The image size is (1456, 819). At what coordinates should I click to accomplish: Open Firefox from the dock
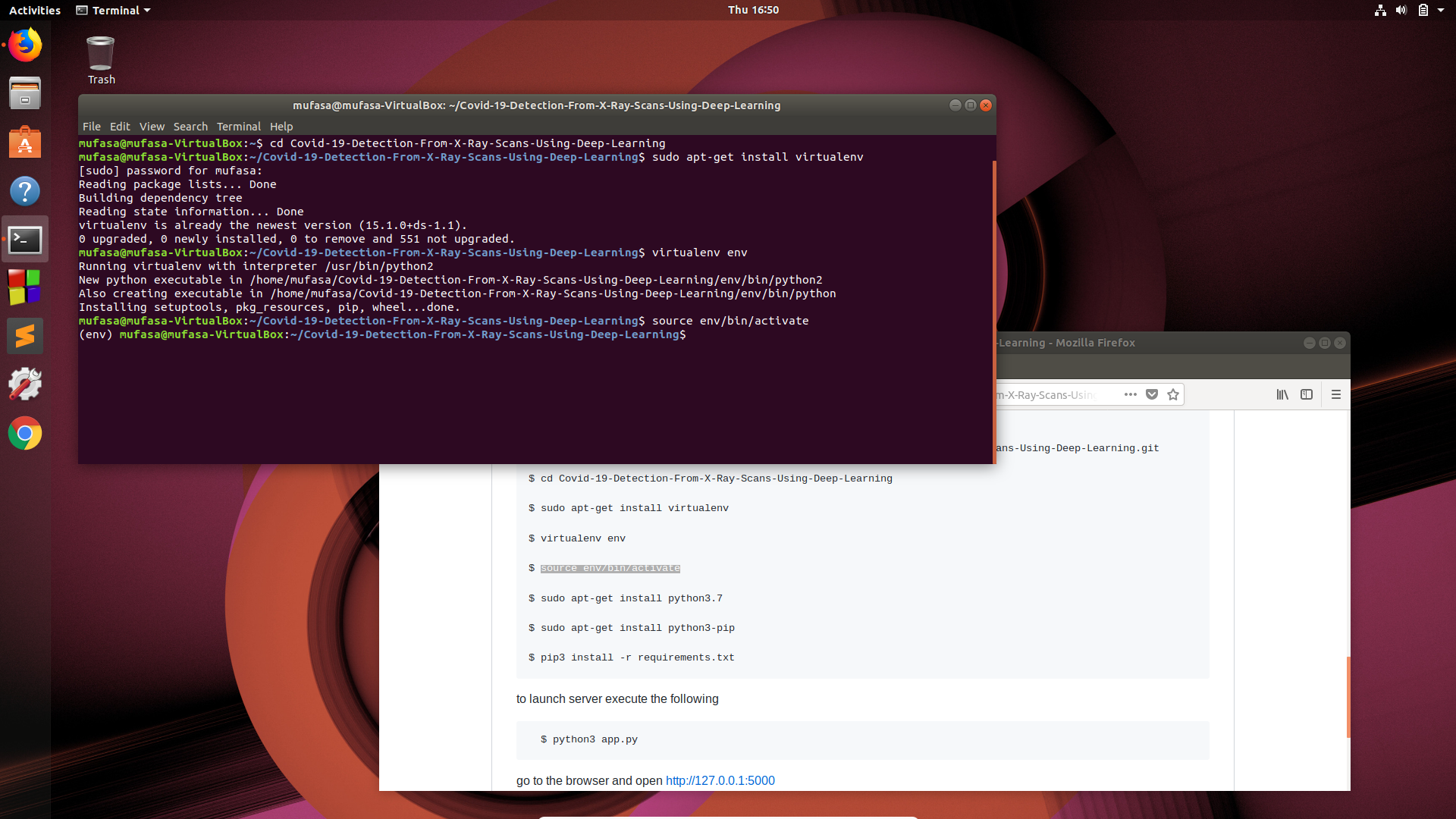click(25, 45)
